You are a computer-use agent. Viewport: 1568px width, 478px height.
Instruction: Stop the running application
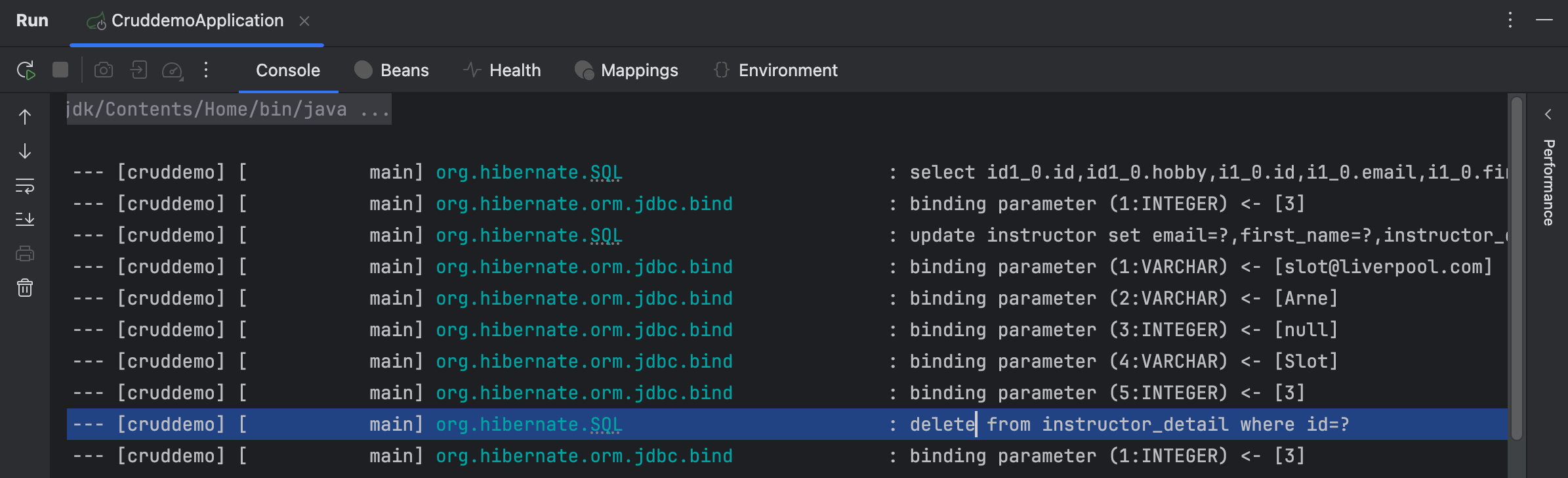60,70
